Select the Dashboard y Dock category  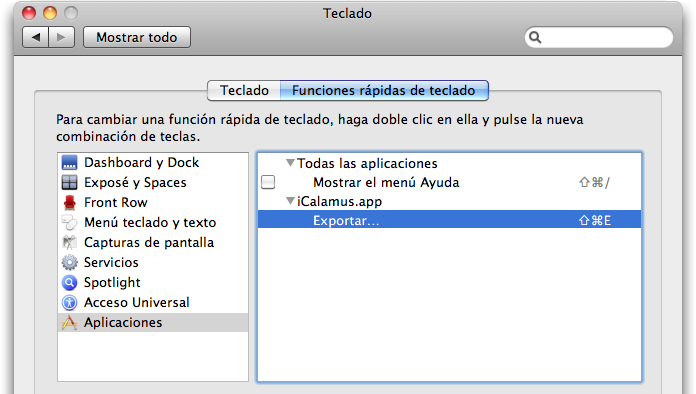[153, 162]
